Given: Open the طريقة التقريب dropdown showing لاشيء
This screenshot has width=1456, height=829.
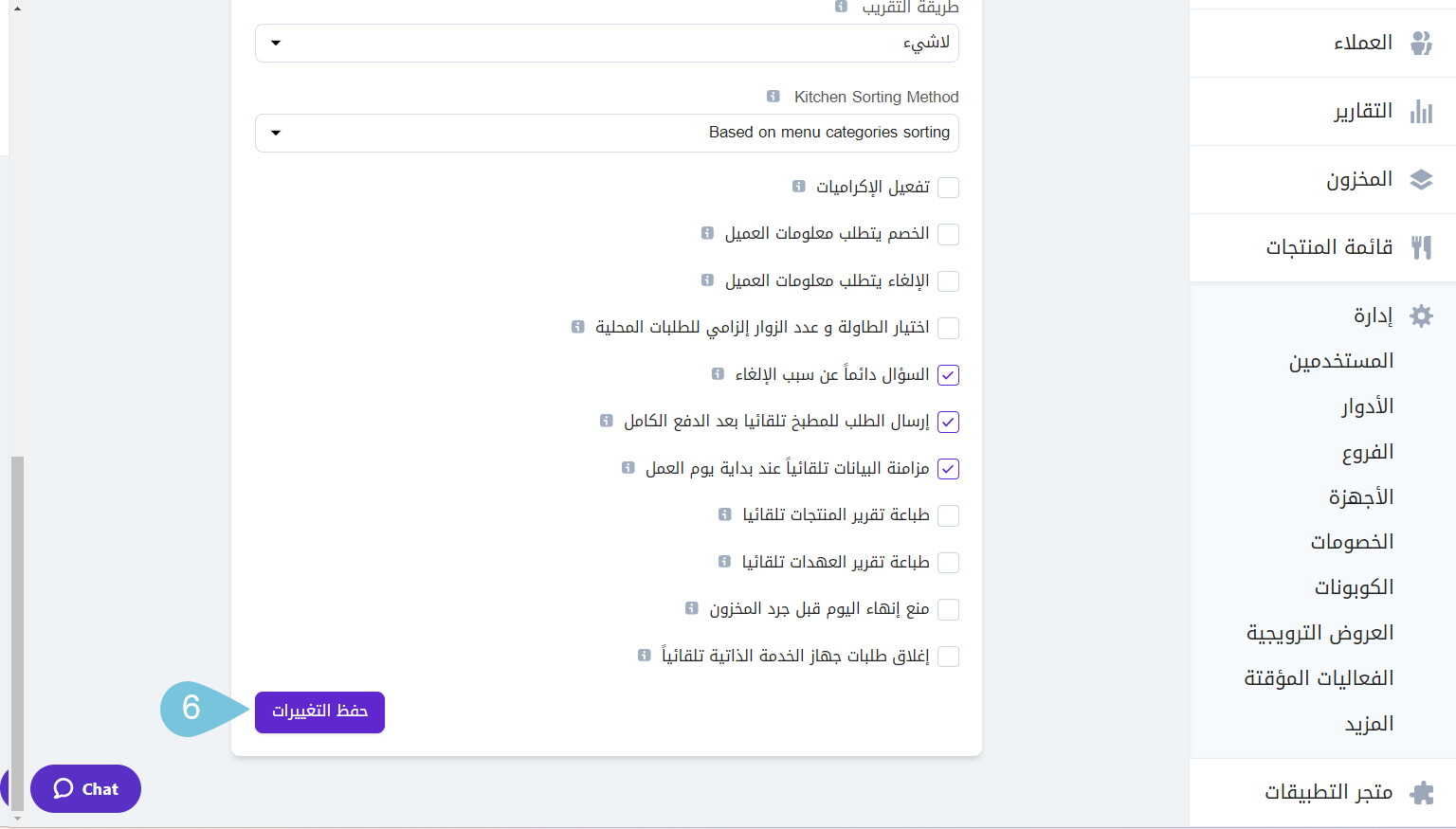Looking at the screenshot, I should pos(607,44).
